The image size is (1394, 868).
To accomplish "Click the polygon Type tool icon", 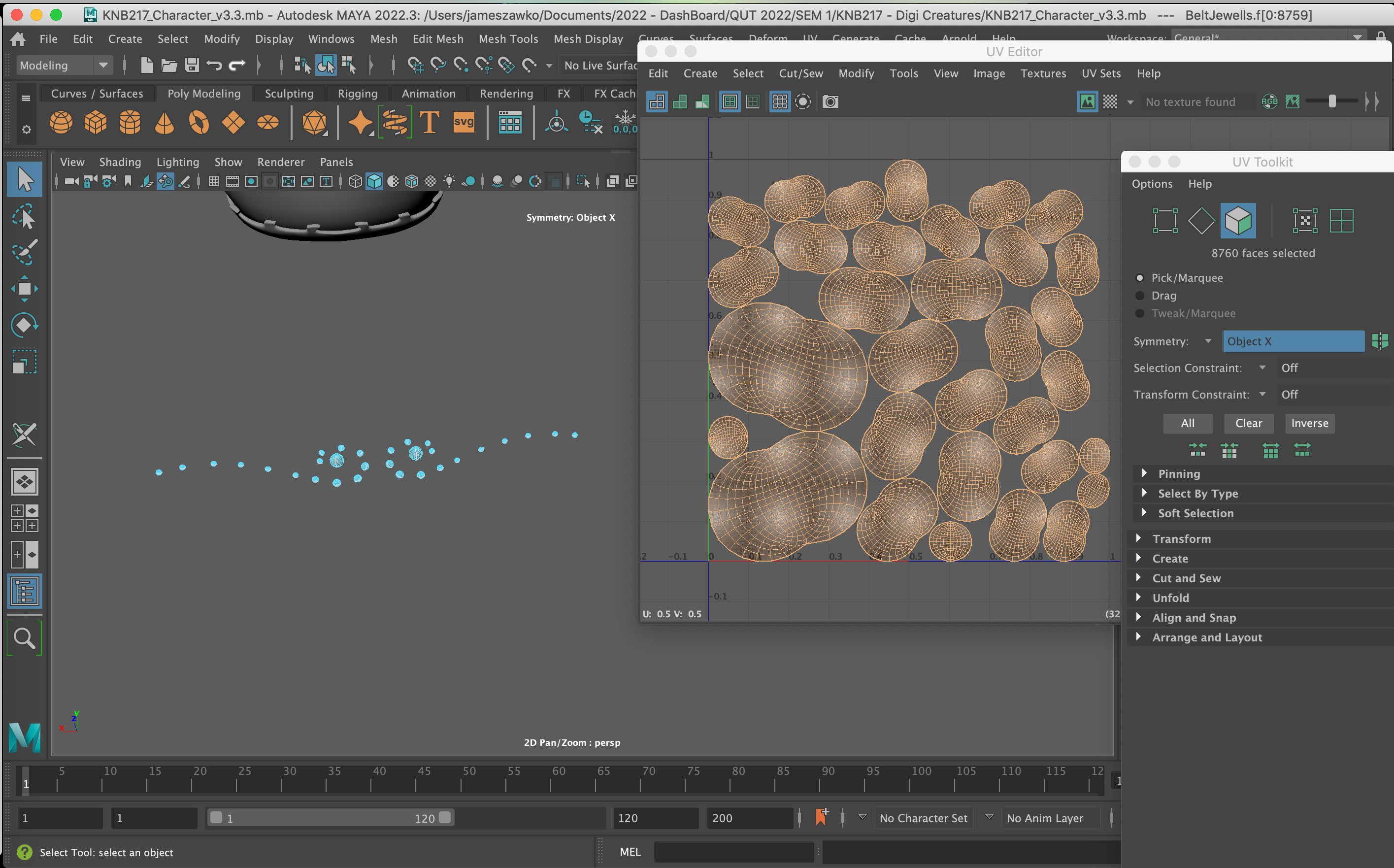I will click(429, 122).
